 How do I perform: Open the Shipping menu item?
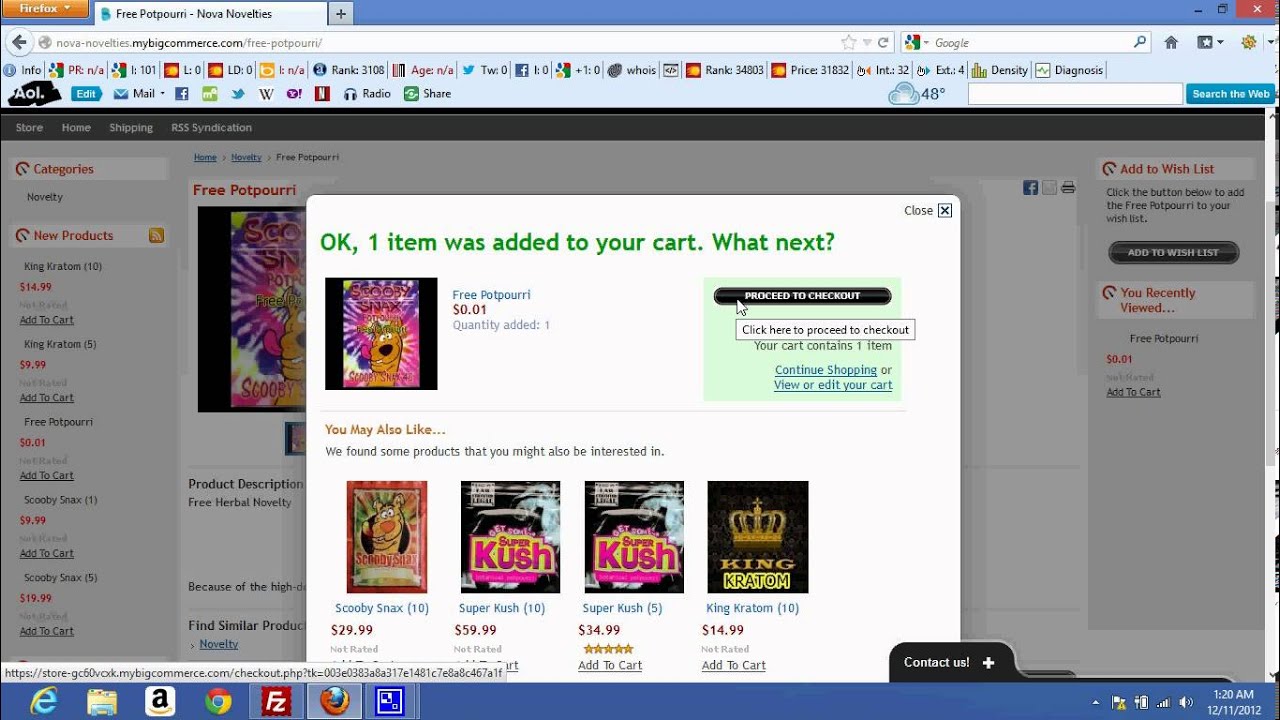131,128
